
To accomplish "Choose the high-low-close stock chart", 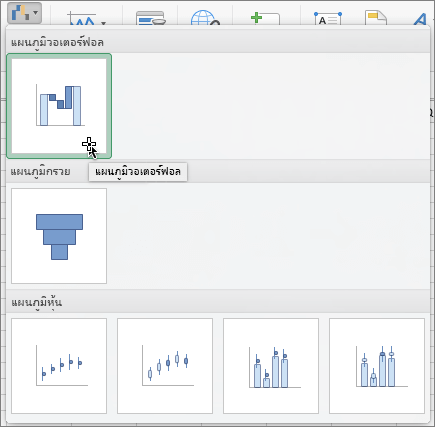I will point(59,366).
